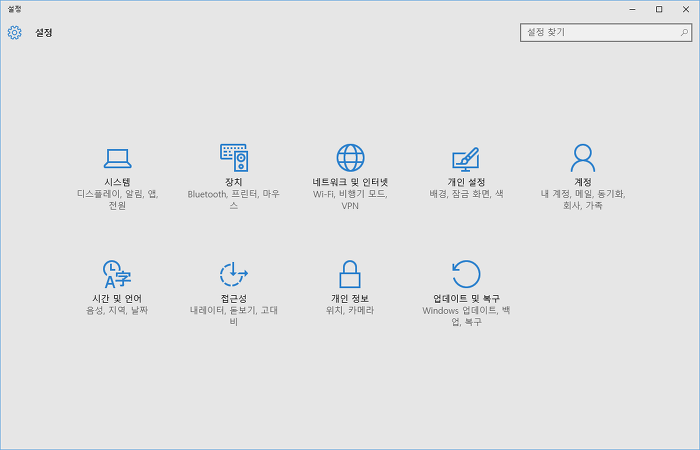Open the 접근성 dashed clock icon
Screen dimensions: 700x450
pos(233,274)
